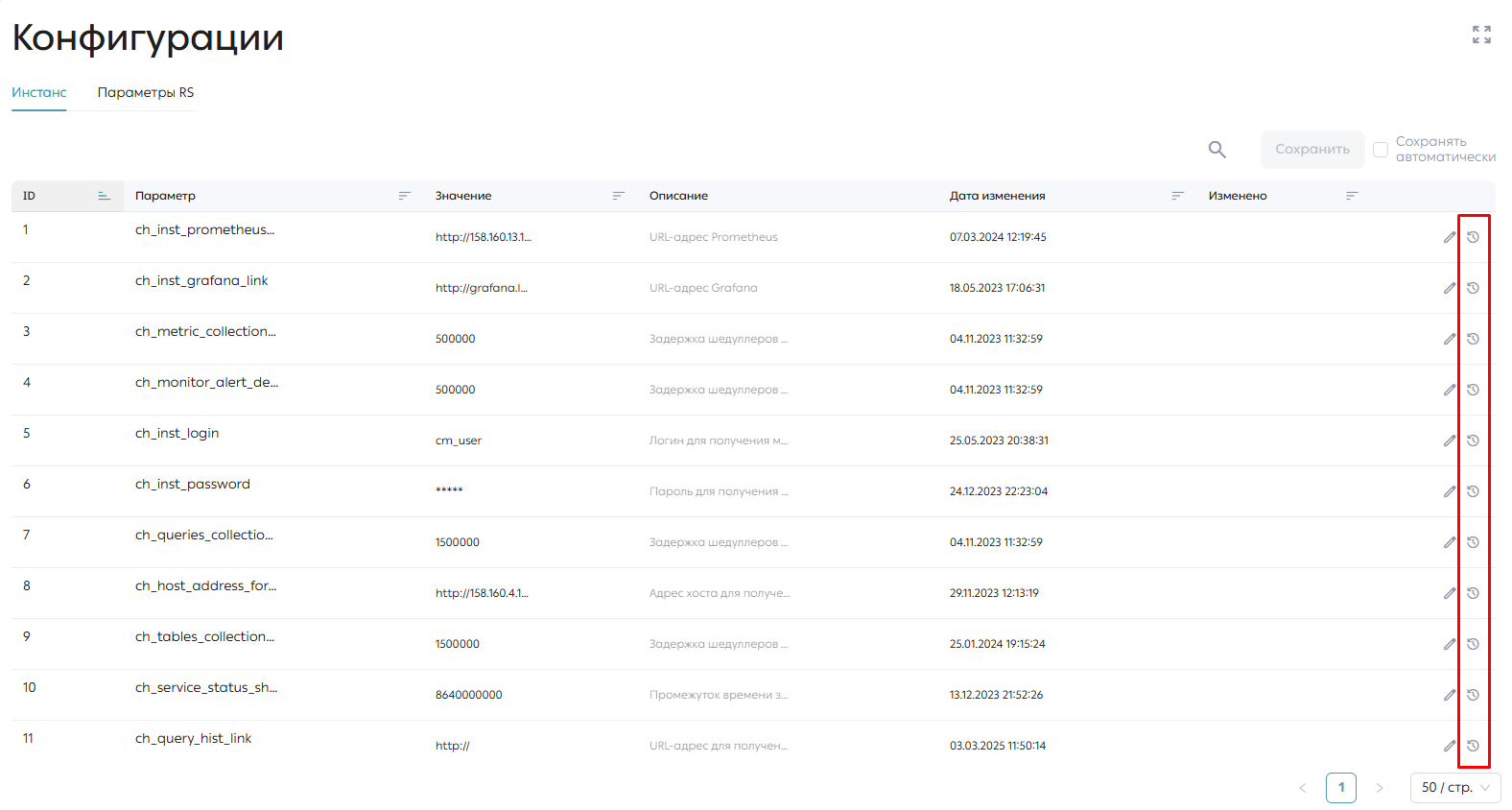The height and width of the screenshot is (810, 1512).
Task: Go to page 1 in pagination
Action: (1341, 788)
